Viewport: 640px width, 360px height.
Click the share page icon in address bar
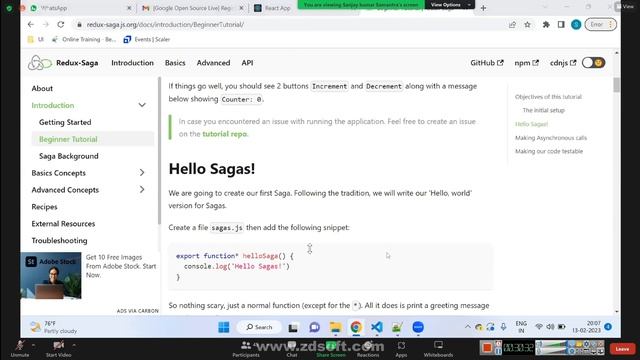tap(512, 25)
